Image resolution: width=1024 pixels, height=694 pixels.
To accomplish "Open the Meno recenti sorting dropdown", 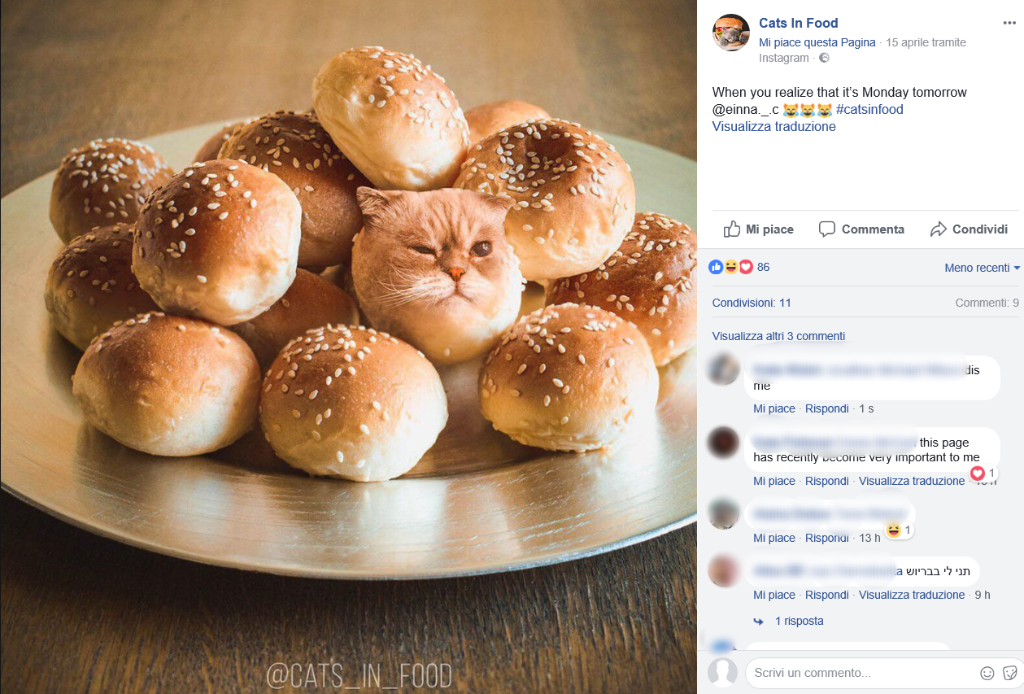I will (982, 268).
